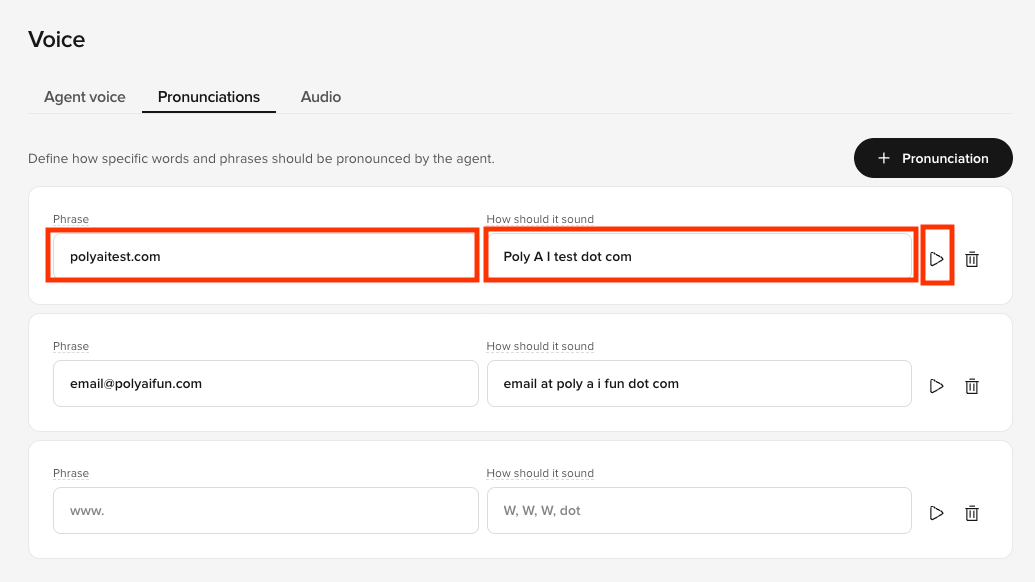Add a new Pronunciation with the button
Viewport: 1035px width, 582px height.
tap(933, 158)
